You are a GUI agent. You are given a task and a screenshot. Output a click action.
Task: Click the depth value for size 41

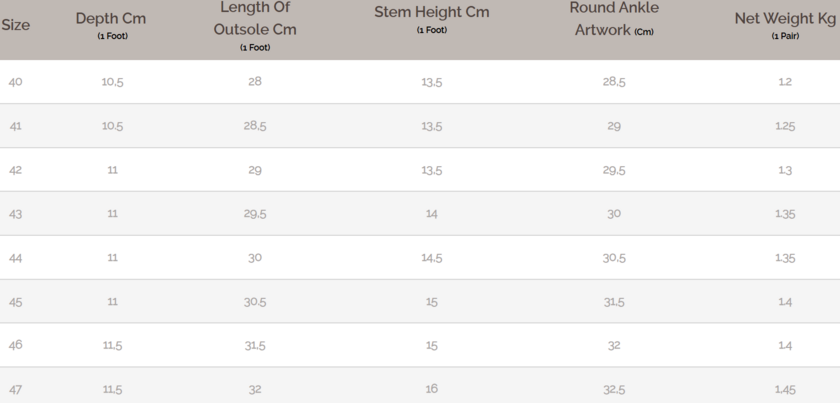112,126
